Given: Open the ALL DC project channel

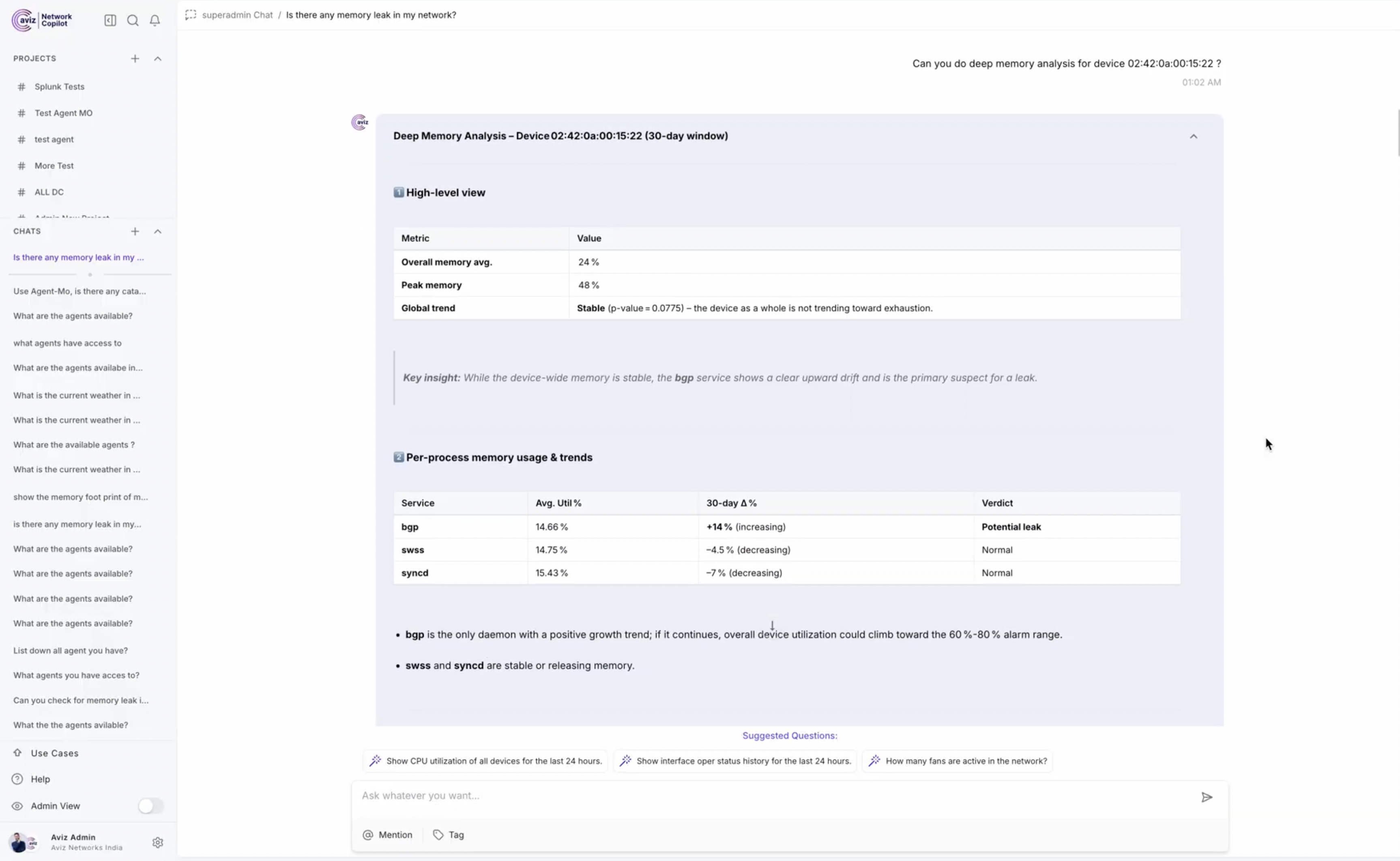Looking at the screenshot, I should coord(50,192).
